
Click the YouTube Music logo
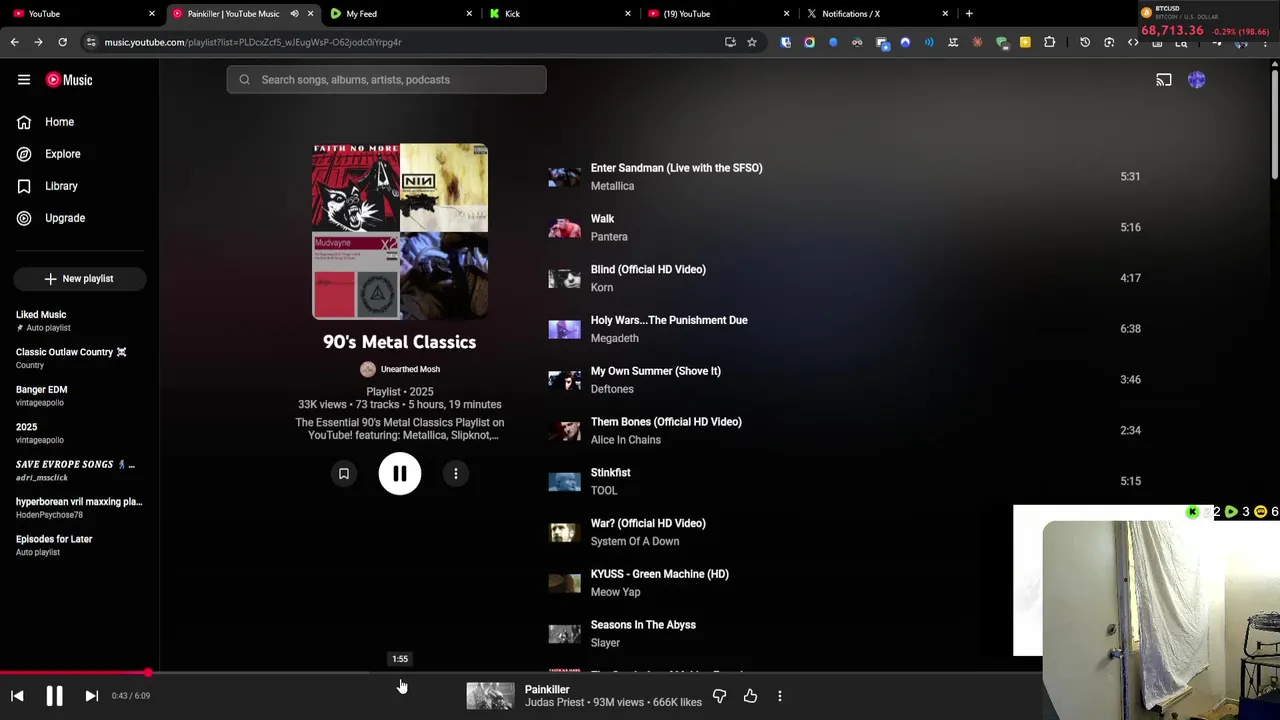coord(69,80)
